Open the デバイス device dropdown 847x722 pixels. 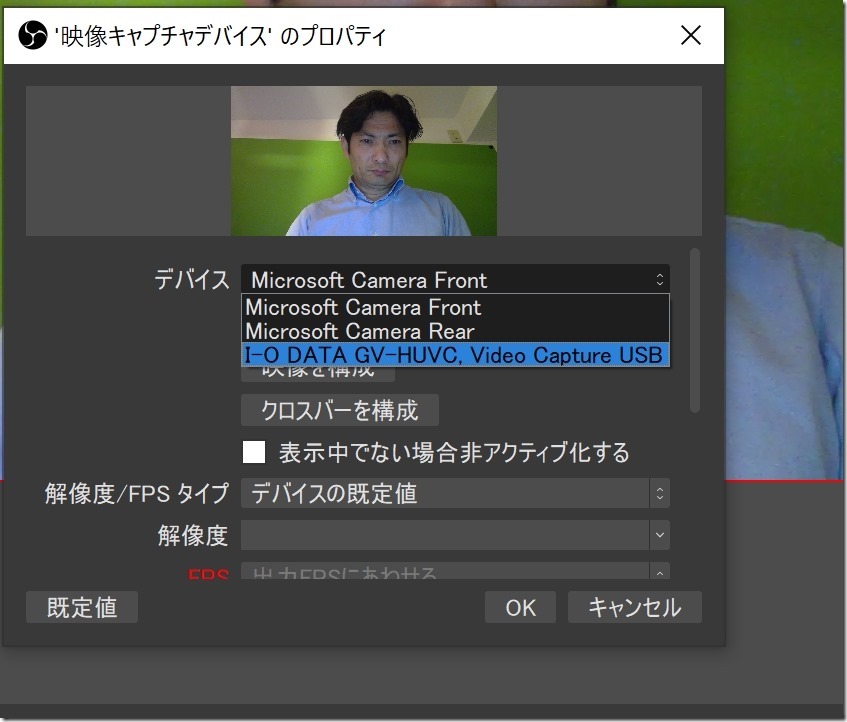[455, 279]
